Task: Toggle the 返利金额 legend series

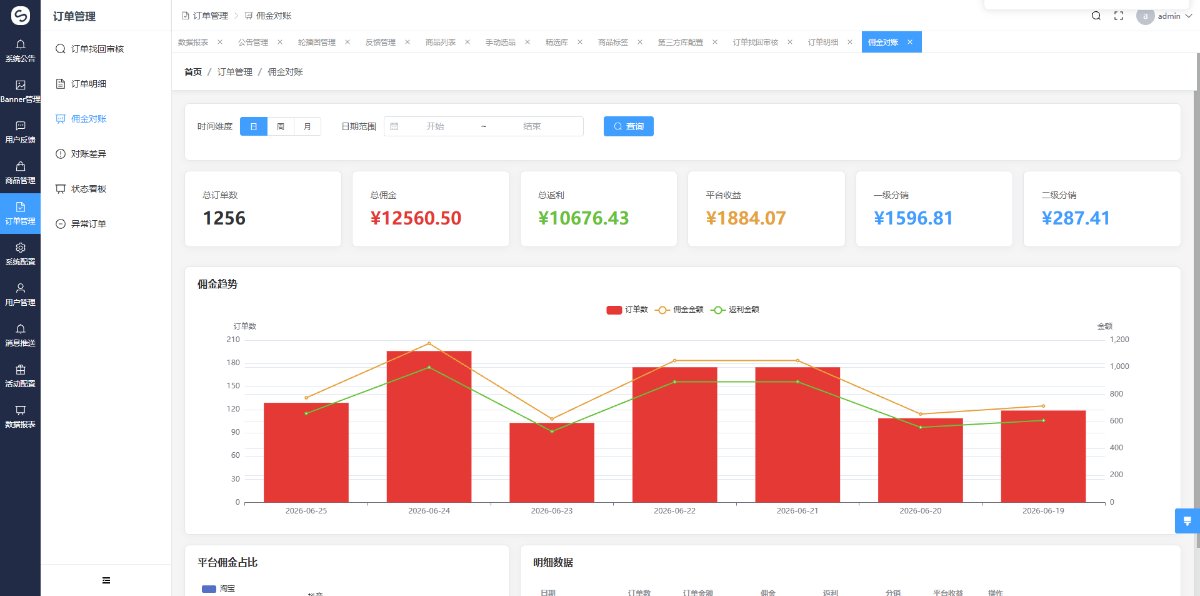Action: (x=735, y=310)
